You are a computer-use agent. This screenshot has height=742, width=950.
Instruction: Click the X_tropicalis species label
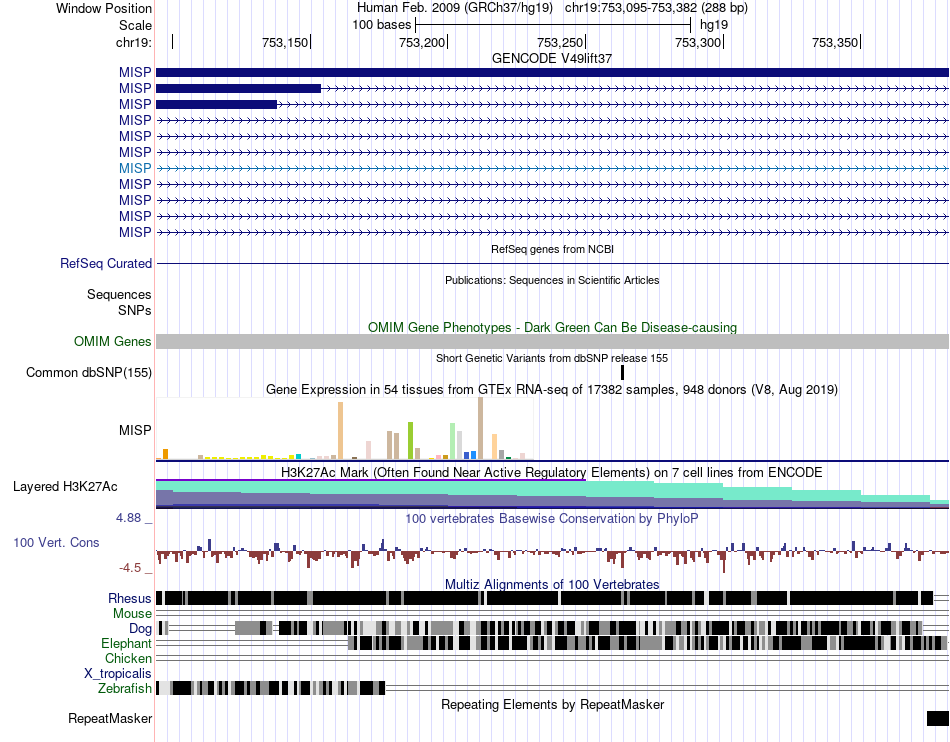coord(118,674)
